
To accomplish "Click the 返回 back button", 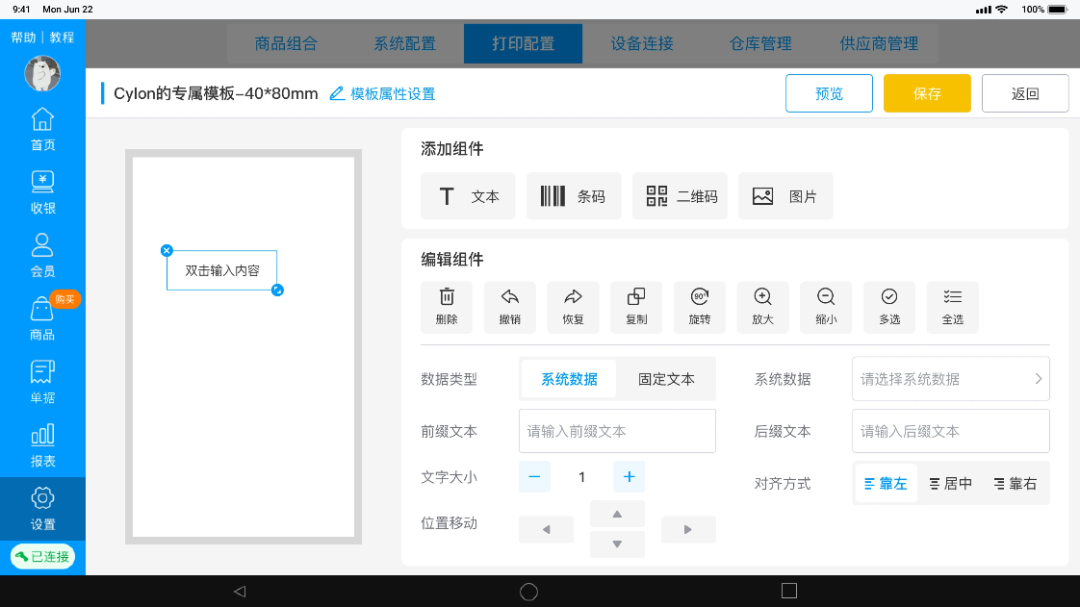I will [x=1025, y=94].
